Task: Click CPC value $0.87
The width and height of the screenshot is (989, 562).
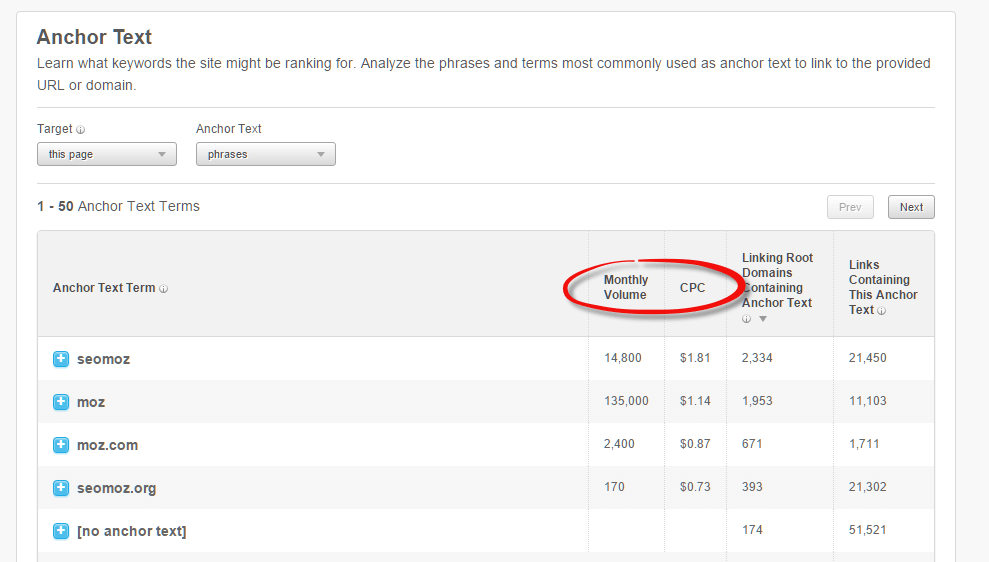Action: click(695, 443)
